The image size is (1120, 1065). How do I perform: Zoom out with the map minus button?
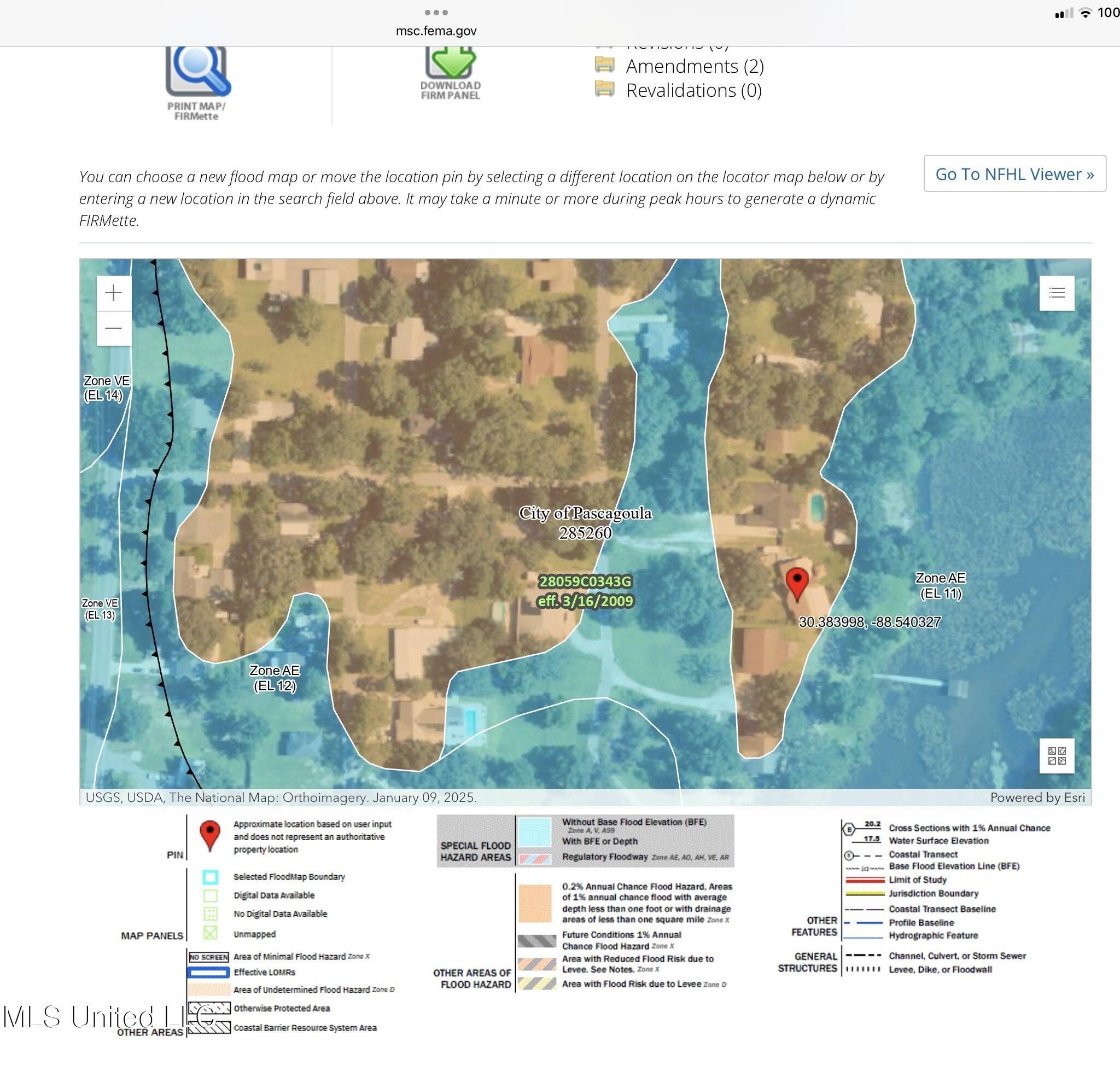114,328
